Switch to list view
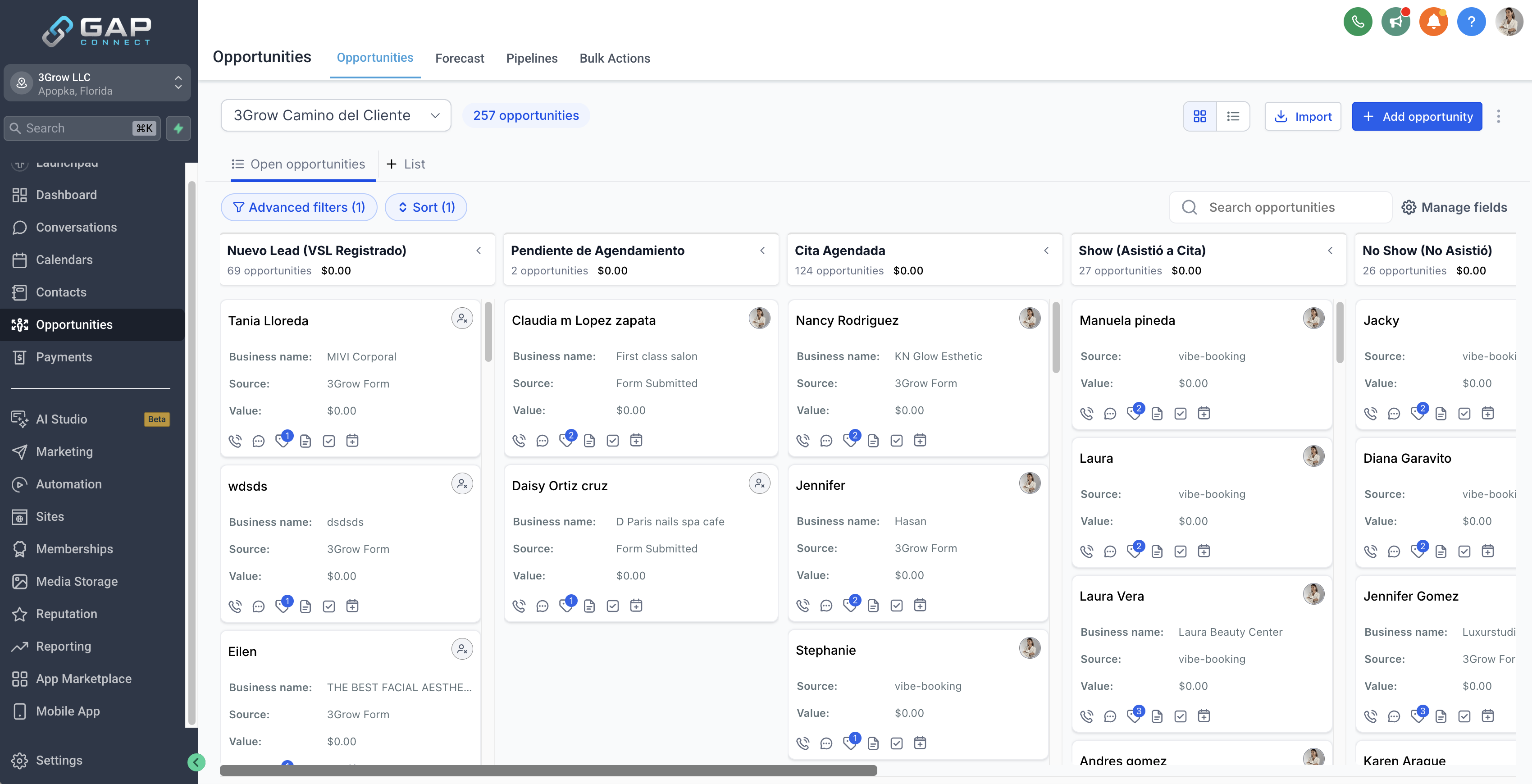 pyautogui.click(x=1233, y=116)
